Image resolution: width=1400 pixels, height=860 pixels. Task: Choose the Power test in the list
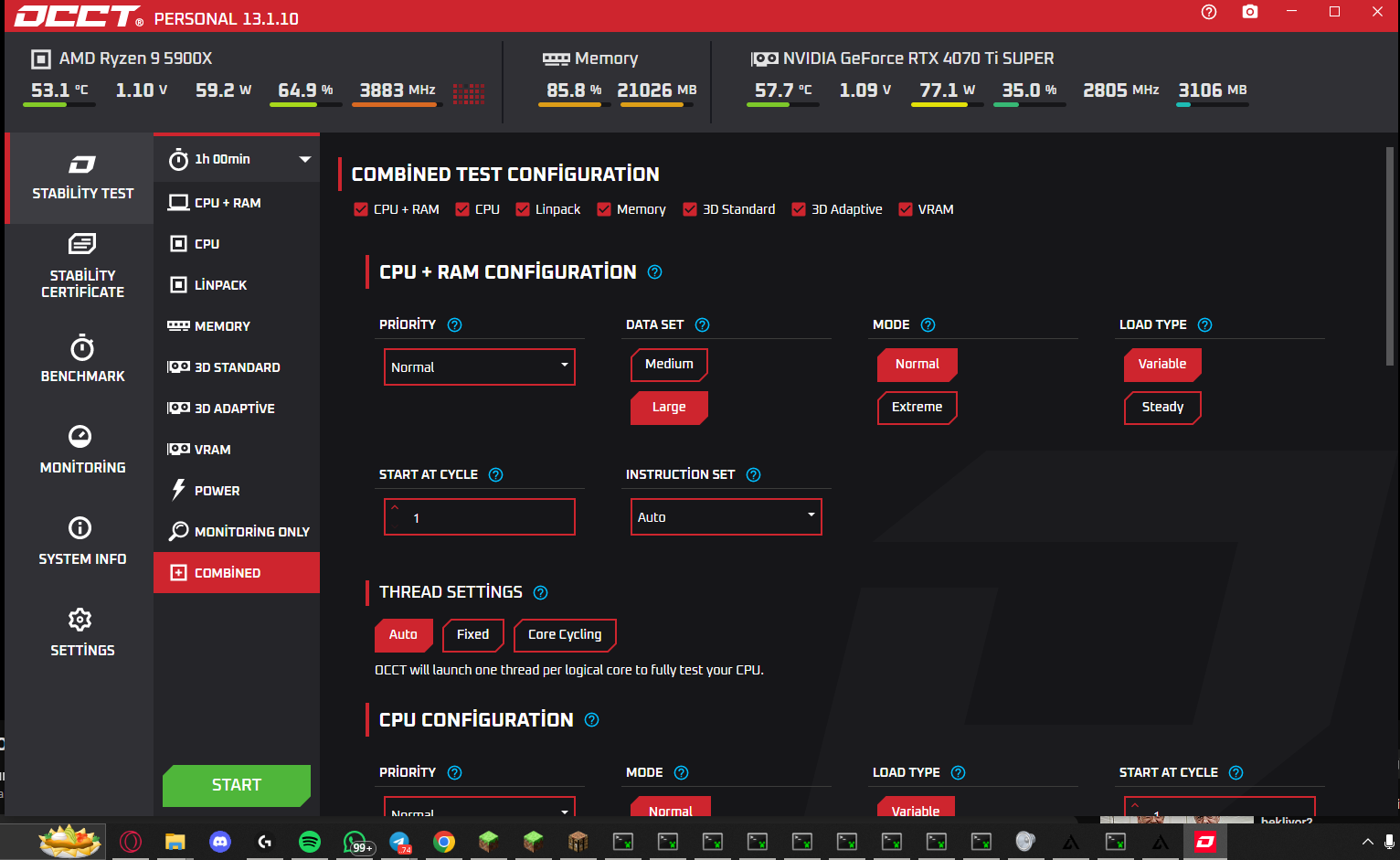[237, 491]
